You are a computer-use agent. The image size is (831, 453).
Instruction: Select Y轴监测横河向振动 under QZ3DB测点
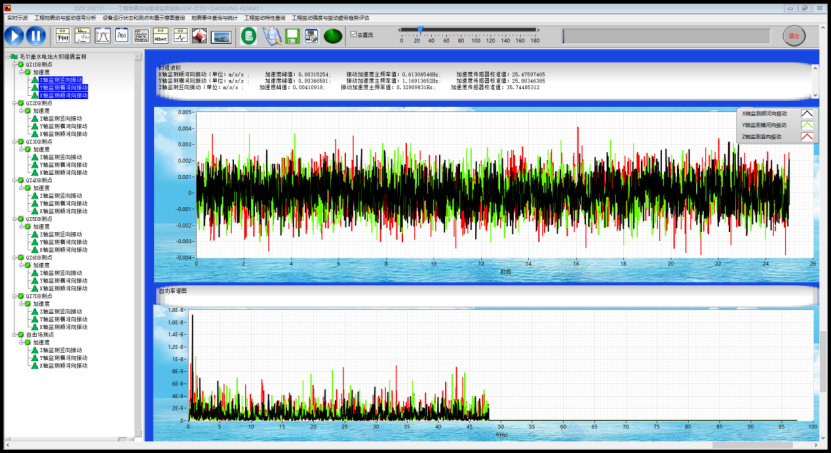(x=63, y=165)
